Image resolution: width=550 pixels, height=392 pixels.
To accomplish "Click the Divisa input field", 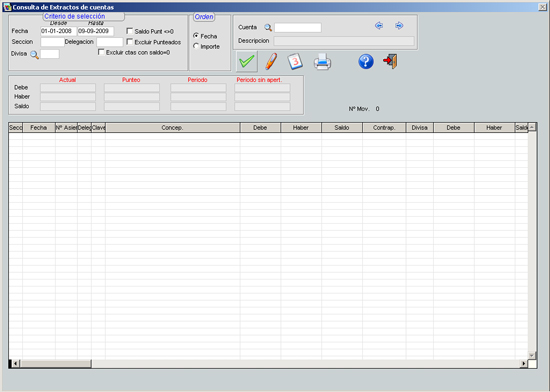I will (x=50, y=54).
